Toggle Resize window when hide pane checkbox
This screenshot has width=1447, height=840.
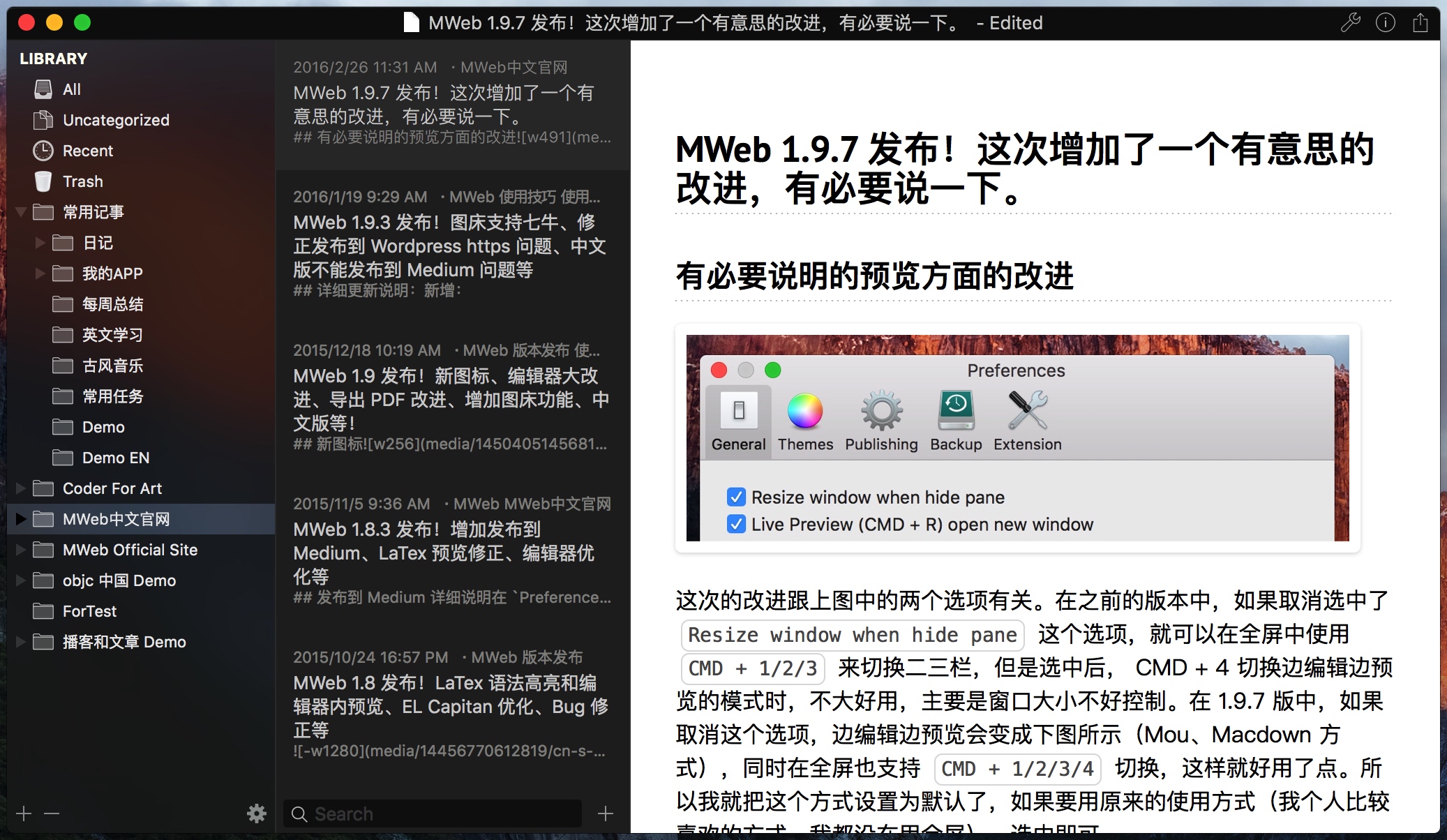click(736, 497)
